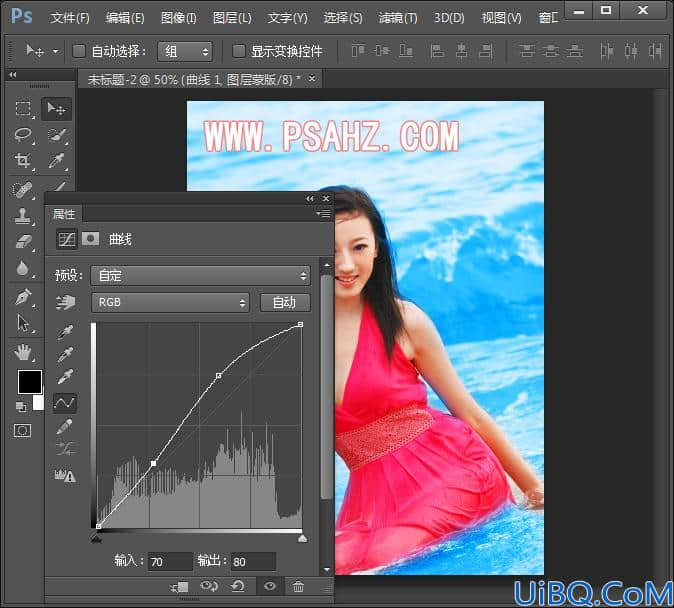Open the 编辑(E) menu
The image size is (674, 608).
pos(125,18)
